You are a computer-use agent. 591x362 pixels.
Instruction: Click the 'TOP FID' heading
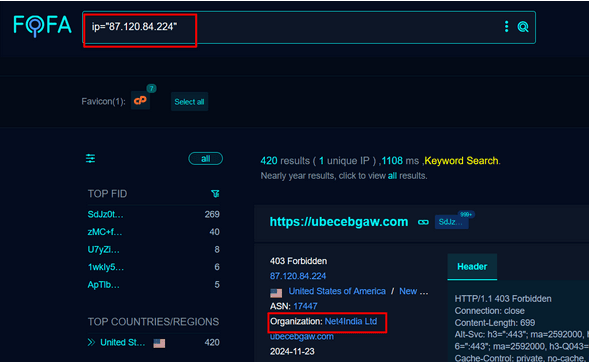point(107,194)
